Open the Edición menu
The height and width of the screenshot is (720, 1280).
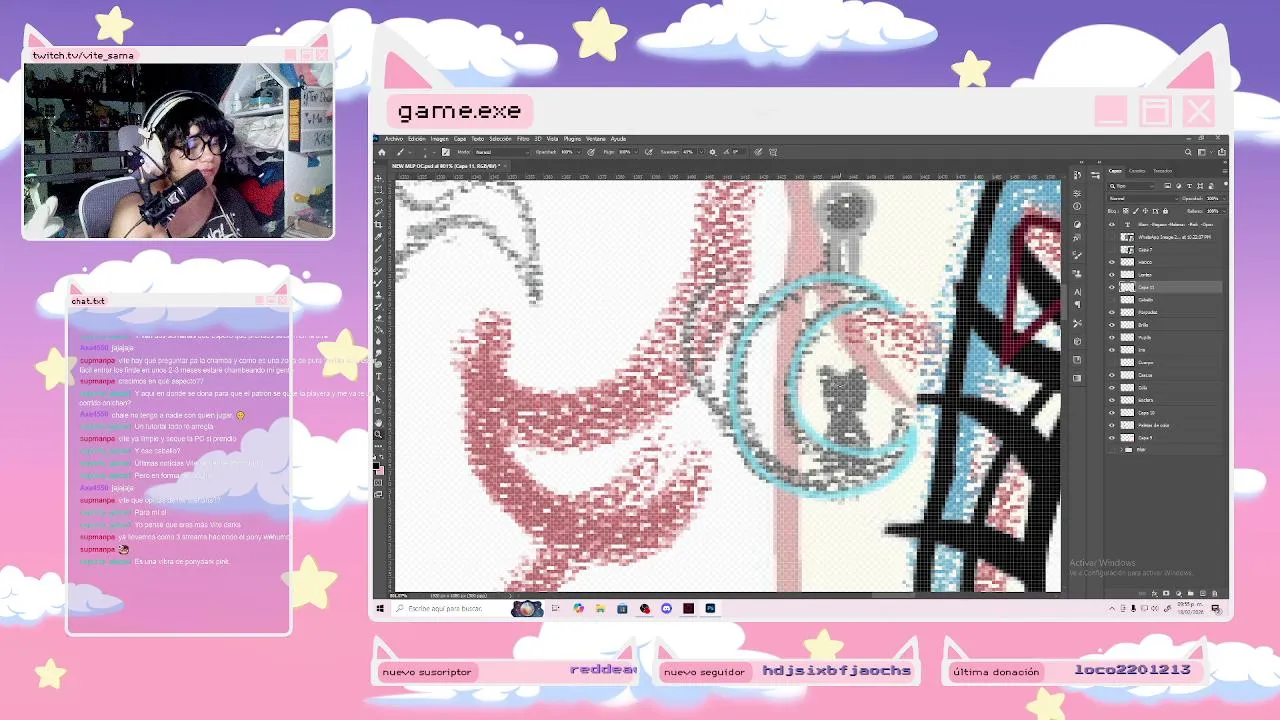tap(417, 139)
